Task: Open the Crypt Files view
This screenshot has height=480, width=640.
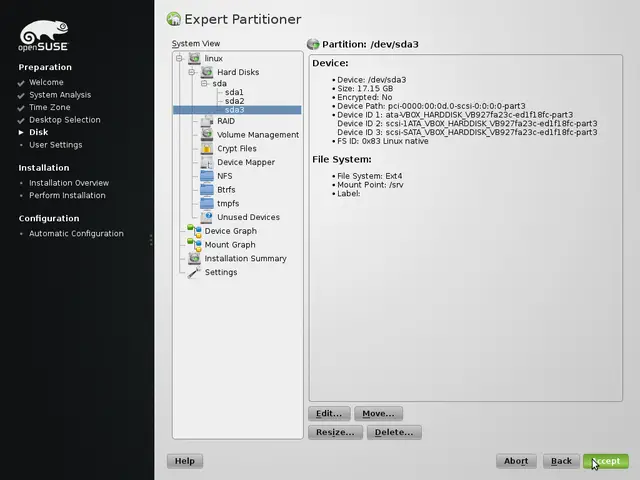Action: (237, 149)
